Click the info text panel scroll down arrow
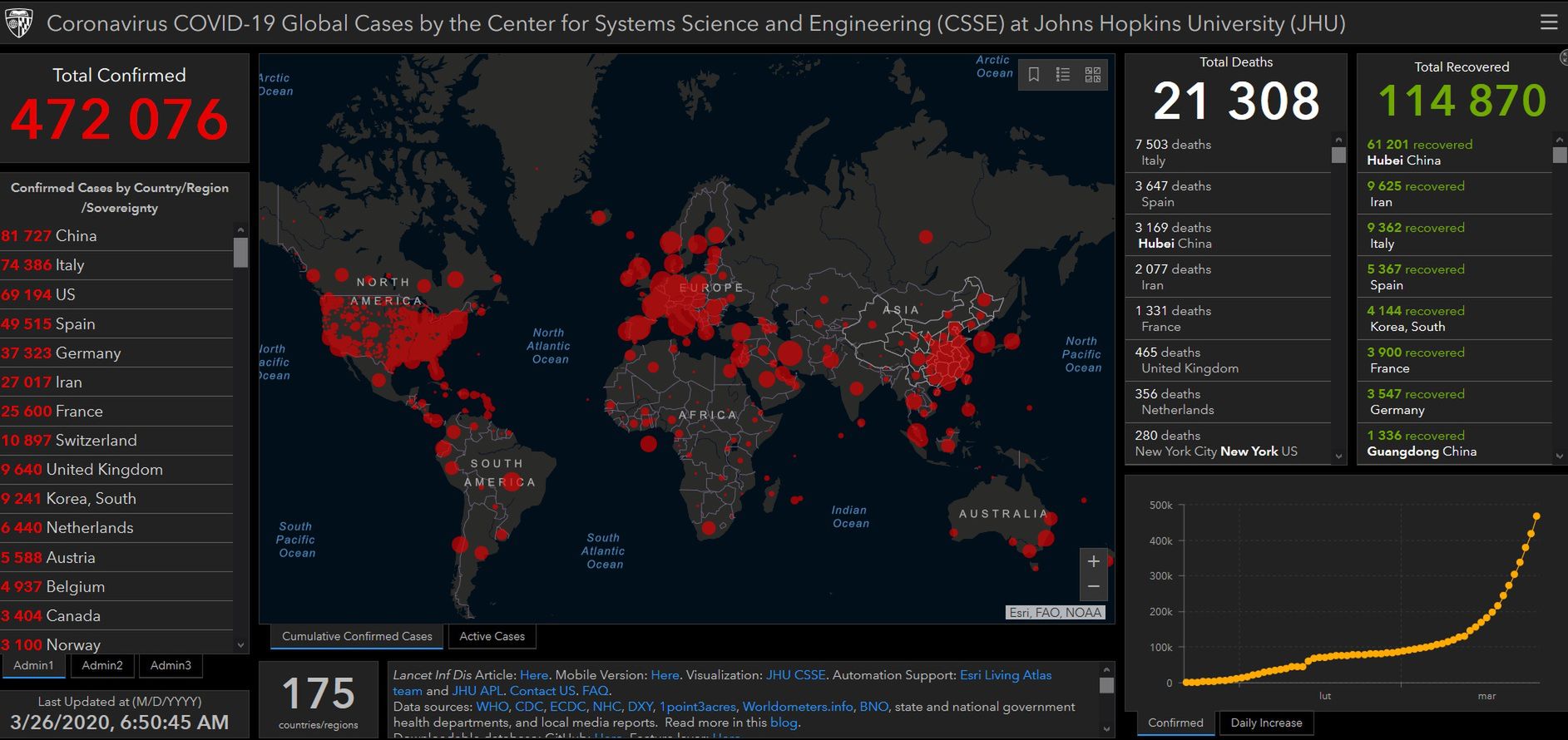 1106,729
